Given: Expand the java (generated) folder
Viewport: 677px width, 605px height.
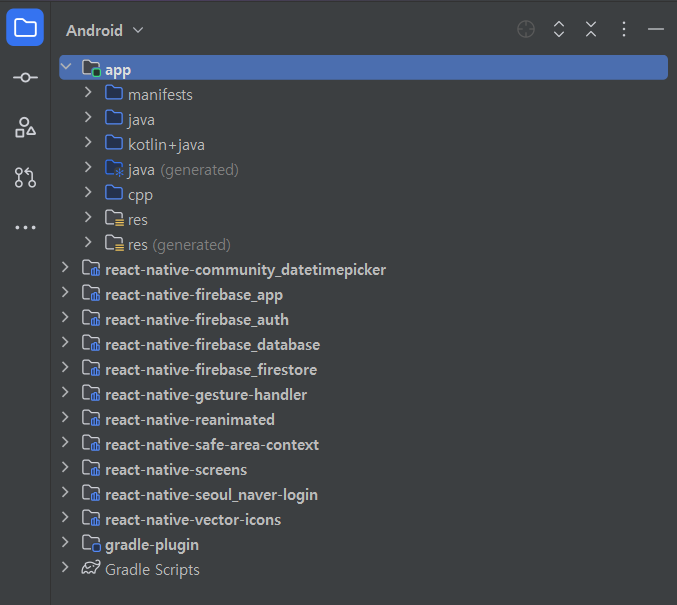Looking at the screenshot, I should coord(88,167).
